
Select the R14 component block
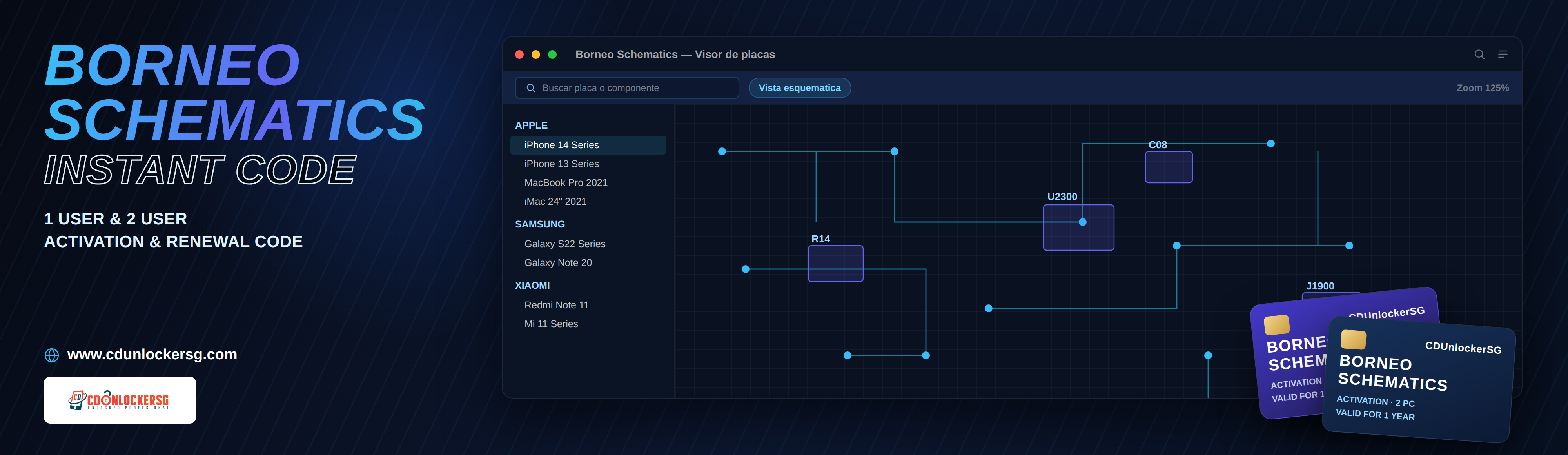(x=835, y=263)
